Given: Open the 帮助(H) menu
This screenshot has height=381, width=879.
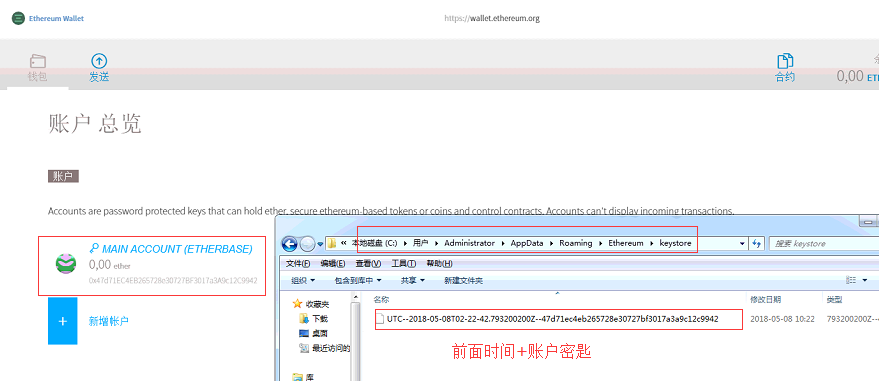Looking at the screenshot, I should coord(440,263).
